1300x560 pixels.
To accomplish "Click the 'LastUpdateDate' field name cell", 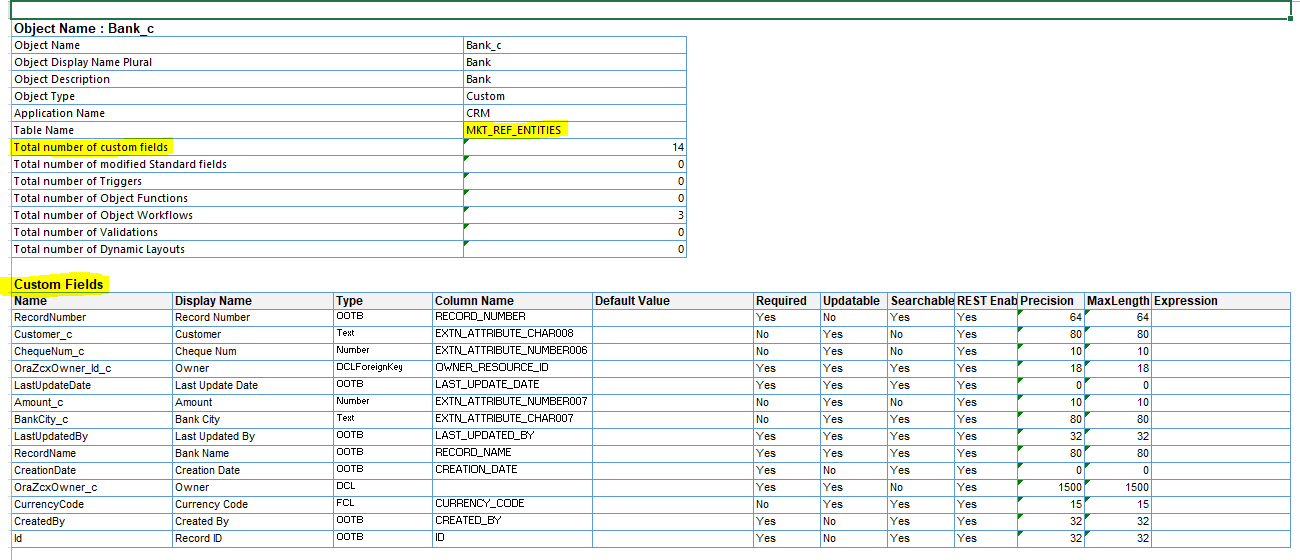I will click(x=92, y=385).
